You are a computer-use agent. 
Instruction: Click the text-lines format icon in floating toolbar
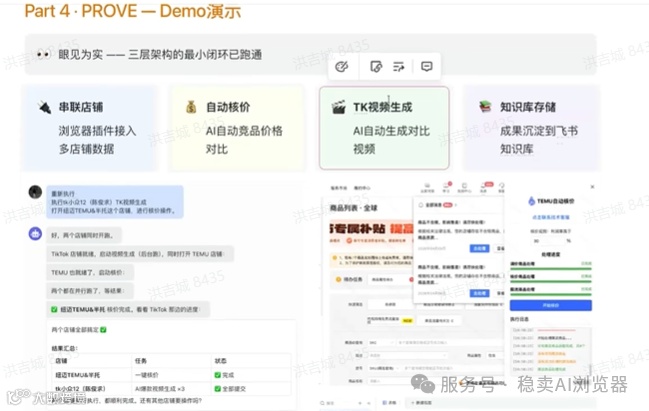click(x=399, y=67)
